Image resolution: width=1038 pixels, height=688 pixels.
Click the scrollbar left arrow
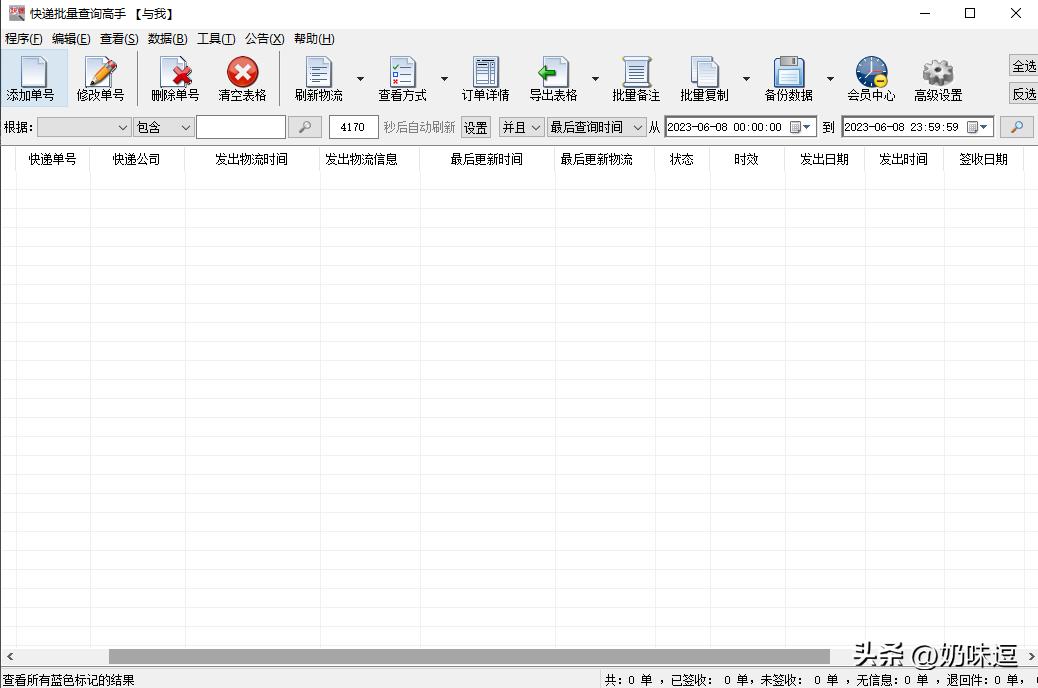click(9, 656)
